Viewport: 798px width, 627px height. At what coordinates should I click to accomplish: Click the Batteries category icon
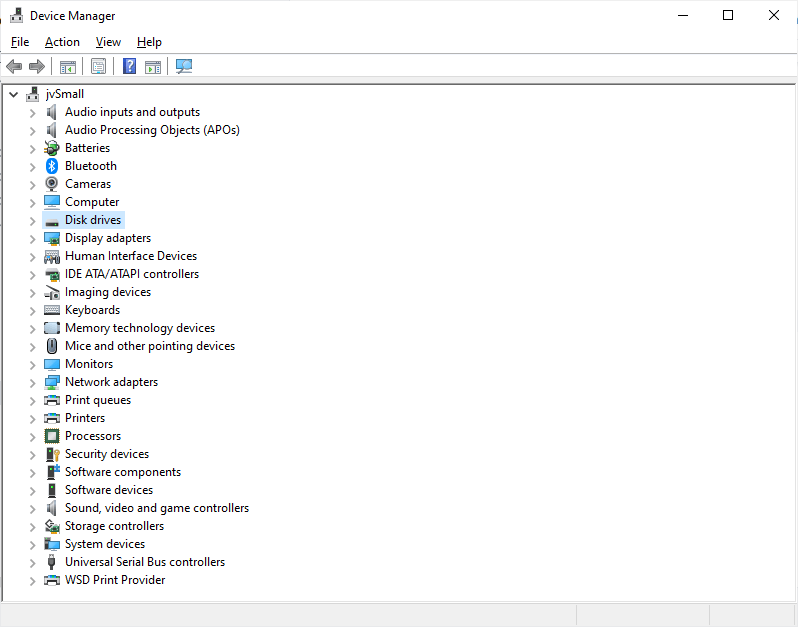tap(52, 148)
